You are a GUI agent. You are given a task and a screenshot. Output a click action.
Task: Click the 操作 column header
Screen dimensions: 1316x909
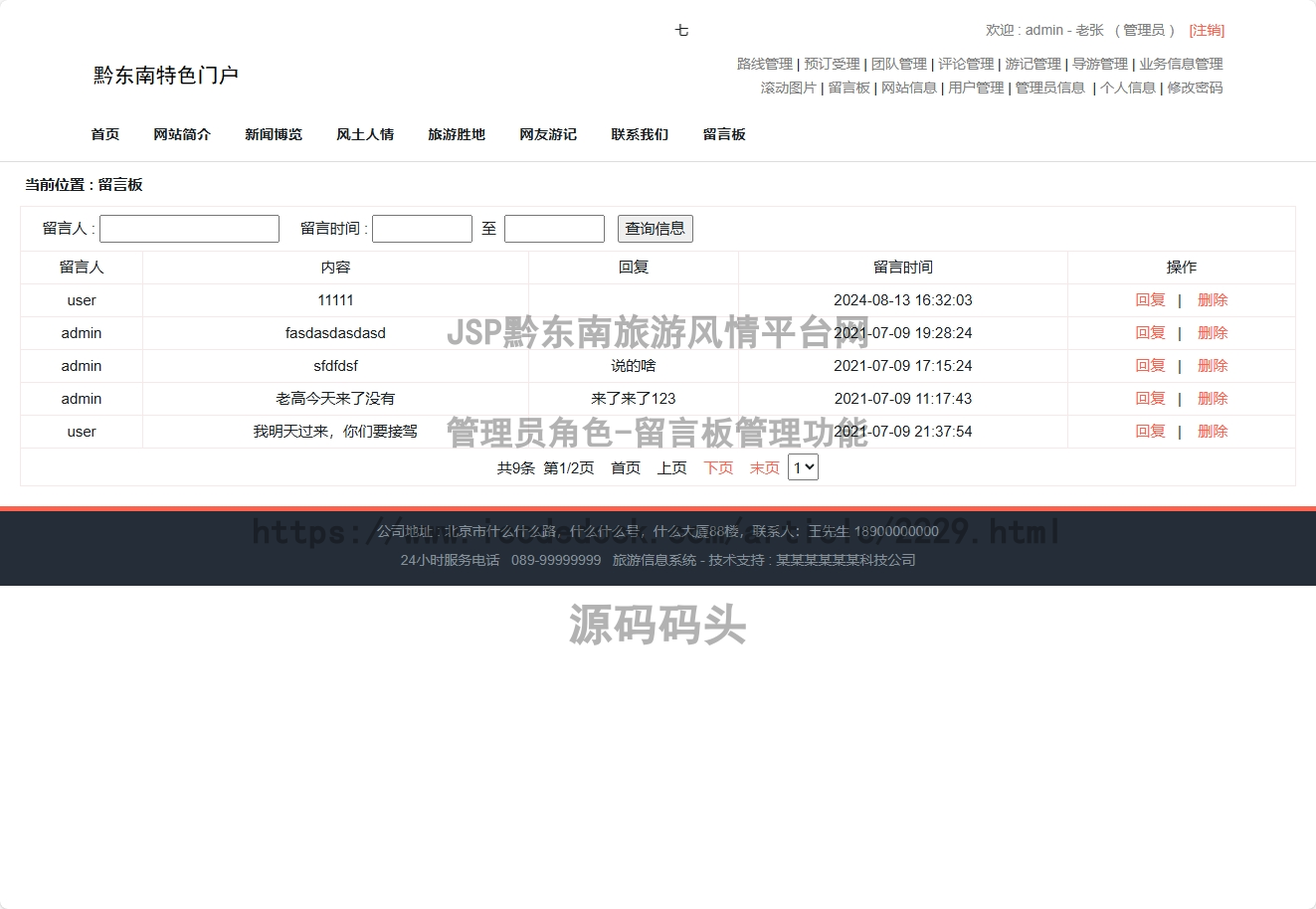pyautogui.click(x=1182, y=268)
